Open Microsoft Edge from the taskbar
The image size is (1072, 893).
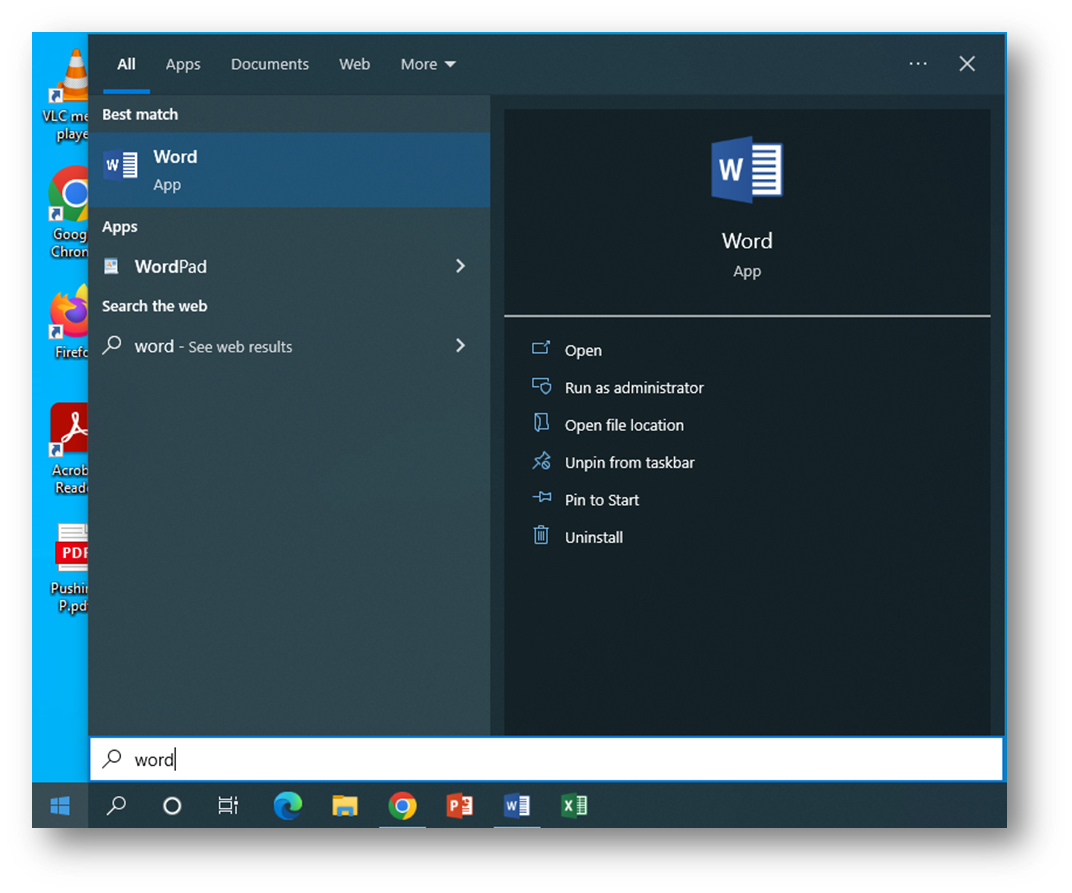click(x=288, y=805)
